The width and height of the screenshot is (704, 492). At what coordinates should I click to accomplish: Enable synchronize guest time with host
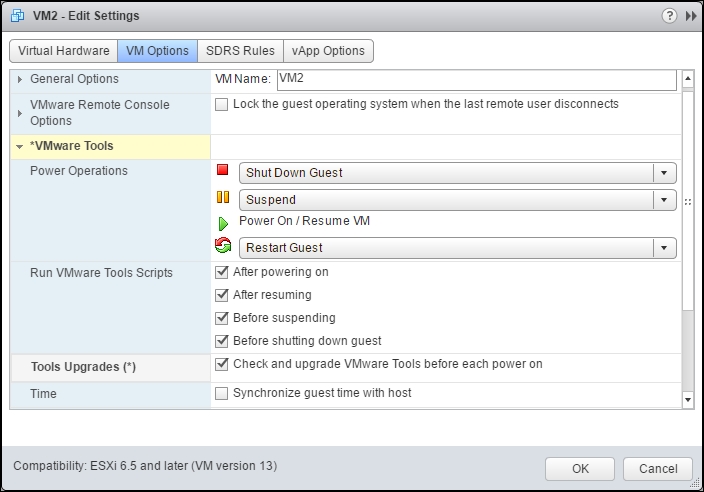[221, 393]
